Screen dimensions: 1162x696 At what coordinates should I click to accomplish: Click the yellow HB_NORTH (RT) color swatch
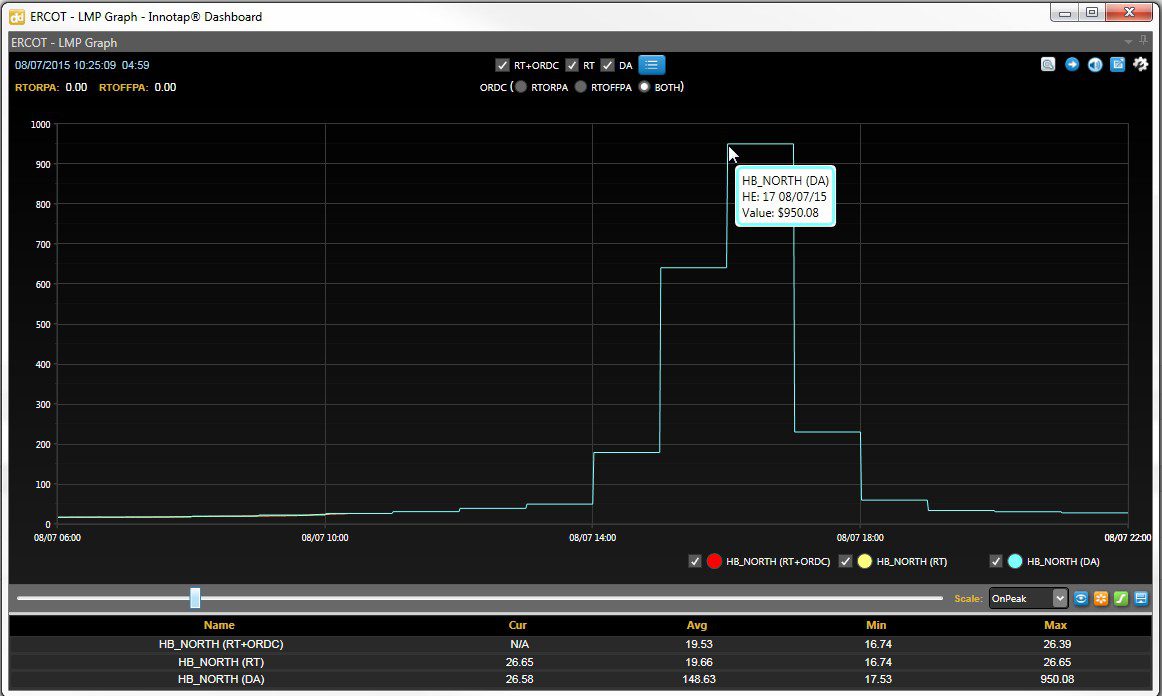864,561
